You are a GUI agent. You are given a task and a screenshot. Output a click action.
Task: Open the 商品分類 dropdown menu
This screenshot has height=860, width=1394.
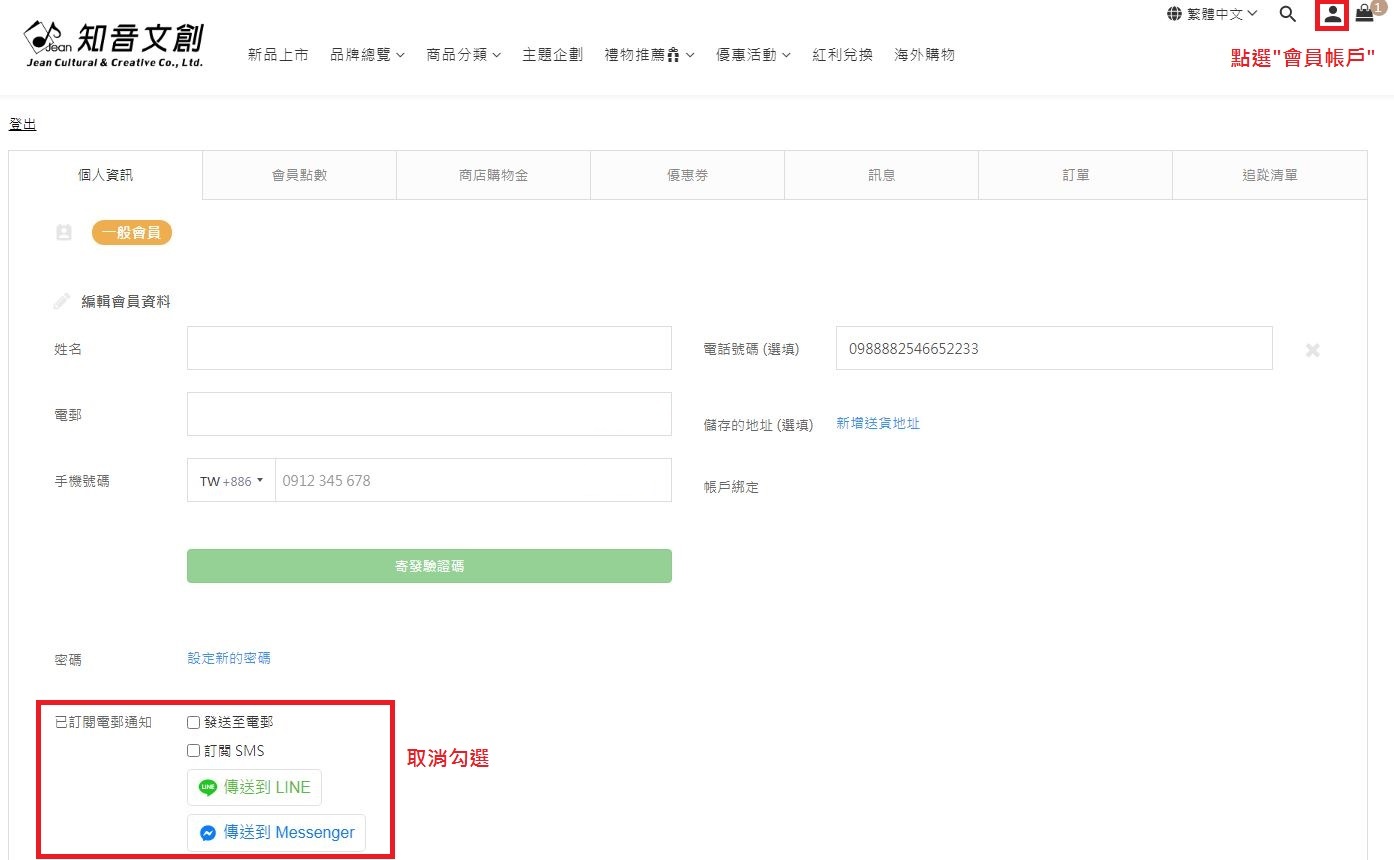[463, 55]
